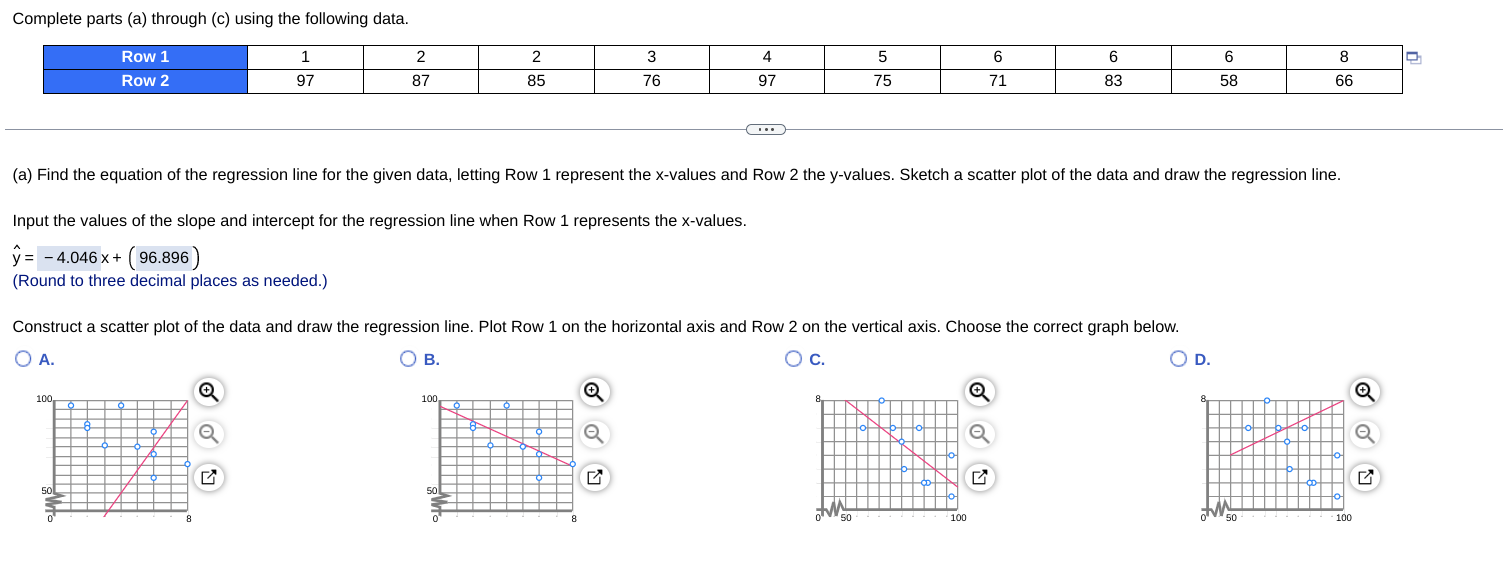Select answer choice B
This screenshot has height=585, width=1503.
click(407, 357)
